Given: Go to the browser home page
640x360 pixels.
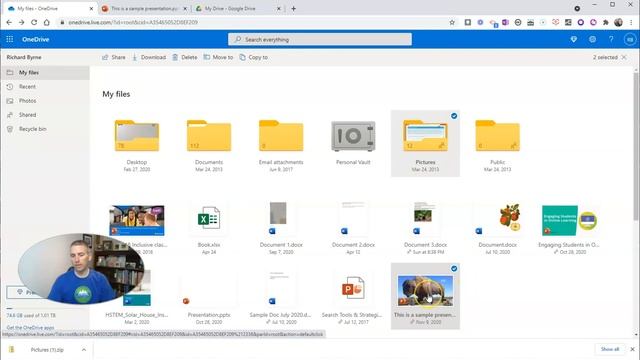Looking at the screenshot, I should click(47, 22).
